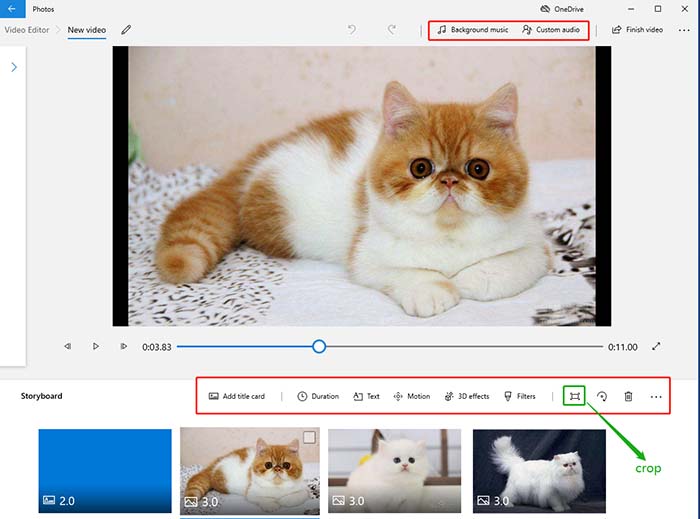The height and width of the screenshot is (519, 700).
Task: Open the Video Editor breadcrumb
Action: pos(27,30)
